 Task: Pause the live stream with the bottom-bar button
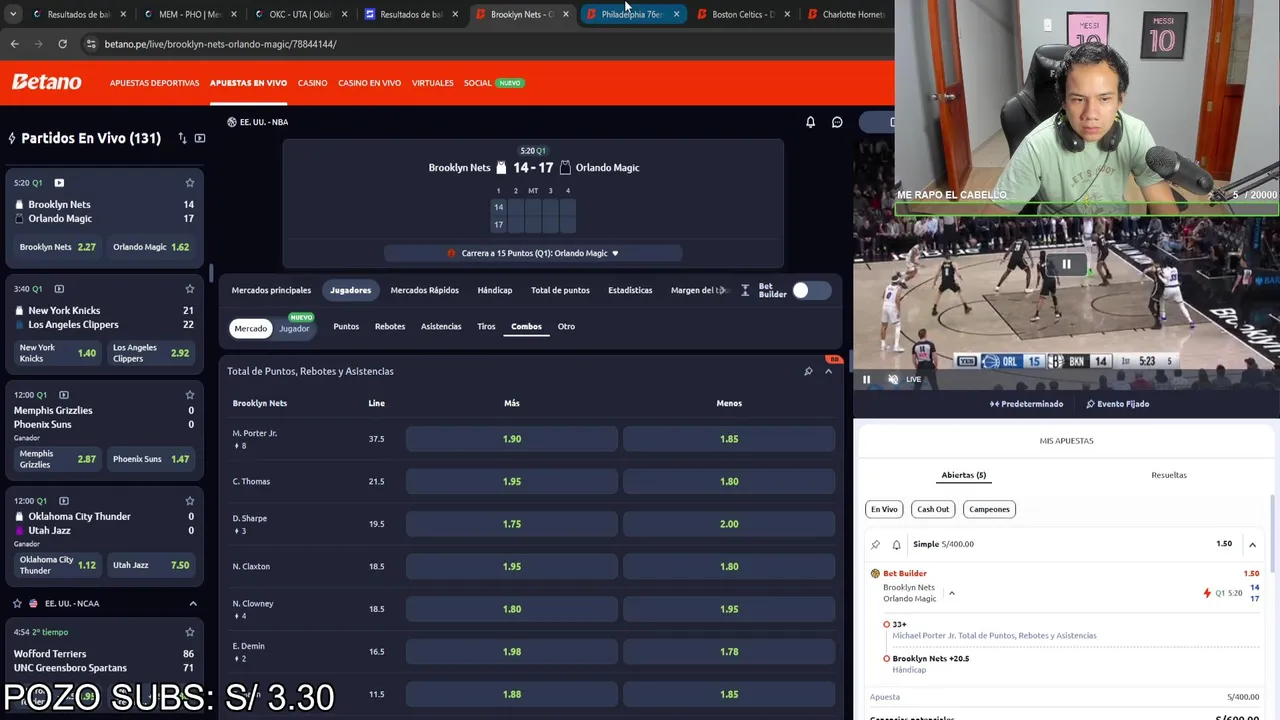coord(866,380)
